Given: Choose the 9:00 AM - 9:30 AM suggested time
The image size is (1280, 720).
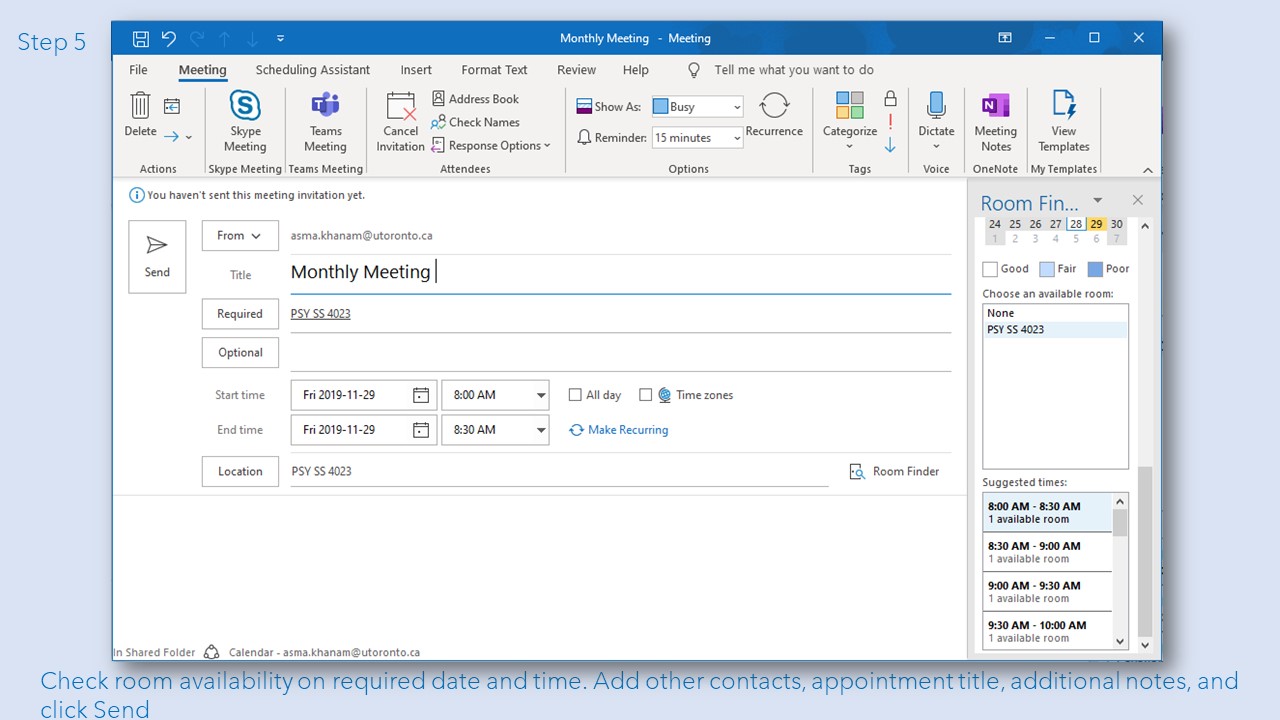Looking at the screenshot, I should click(x=1047, y=592).
